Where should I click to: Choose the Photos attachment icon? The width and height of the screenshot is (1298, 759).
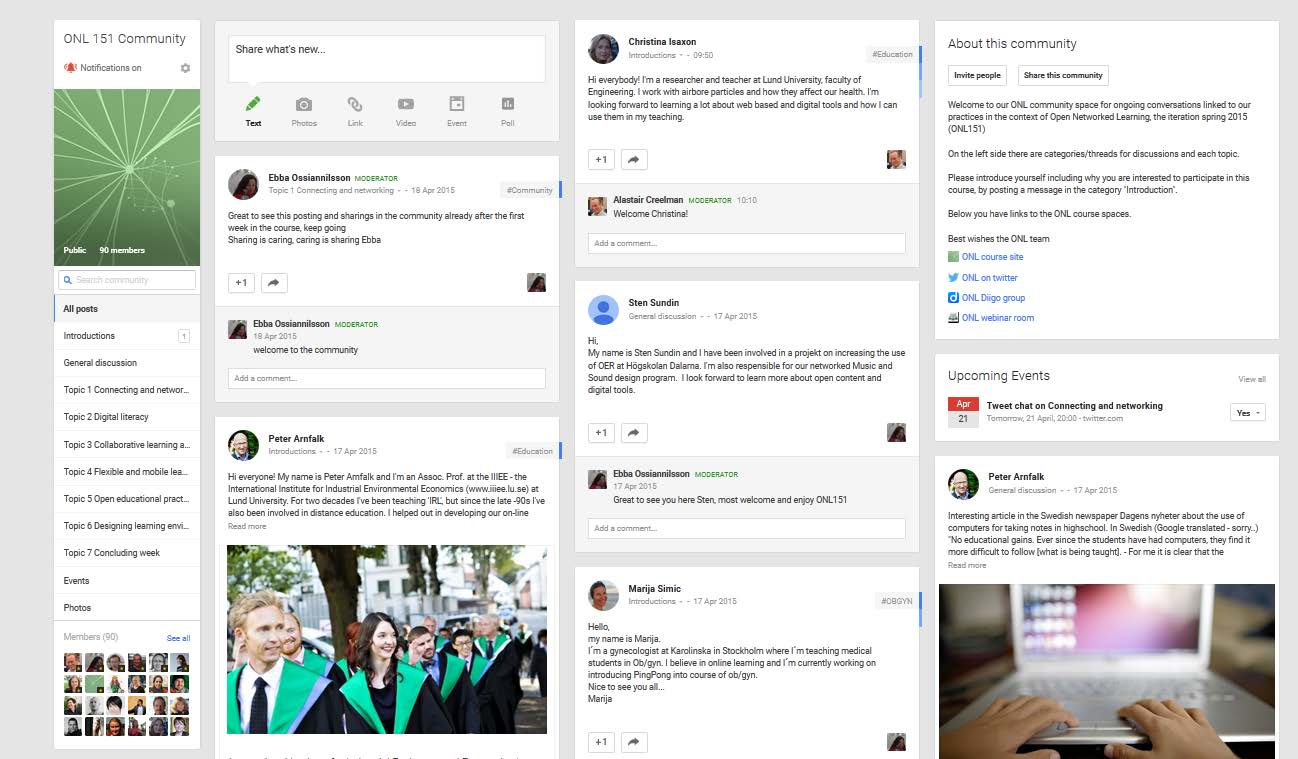(304, 104)
